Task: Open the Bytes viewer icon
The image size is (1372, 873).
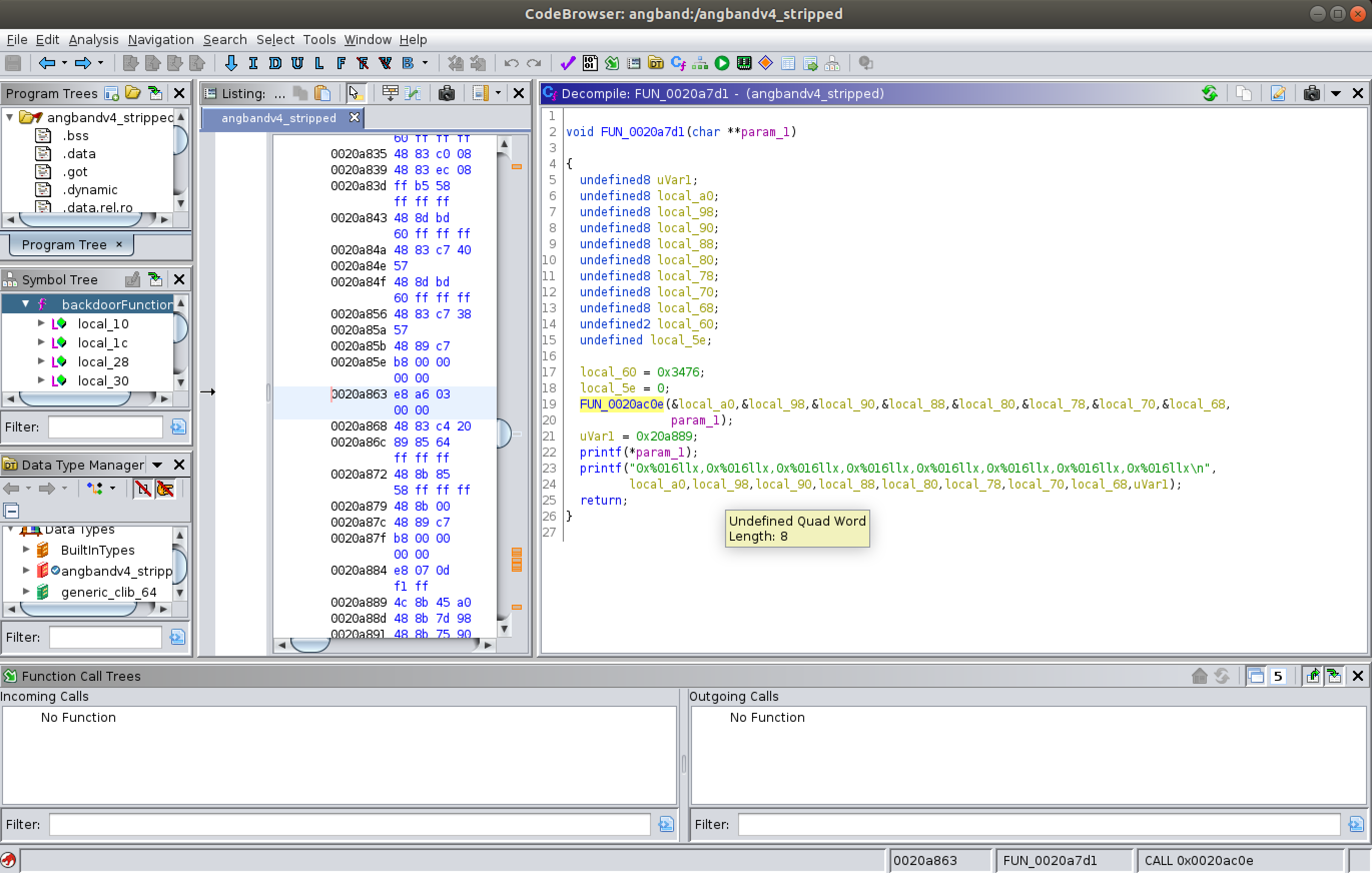Action: click(590, 63)
